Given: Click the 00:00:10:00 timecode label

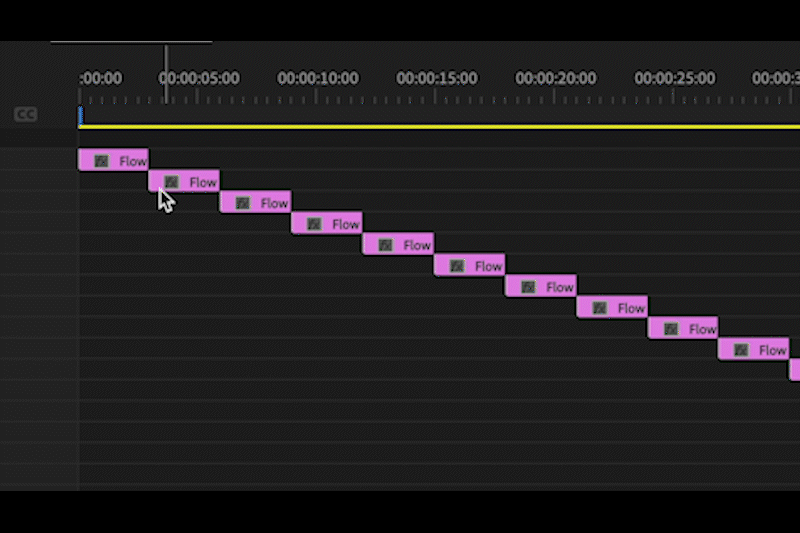Looking at the screenshot, I should (318, 78).
